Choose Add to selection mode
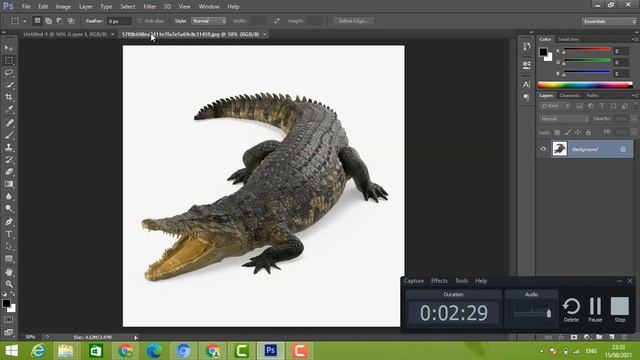The image size is (640, 360). 49,21
